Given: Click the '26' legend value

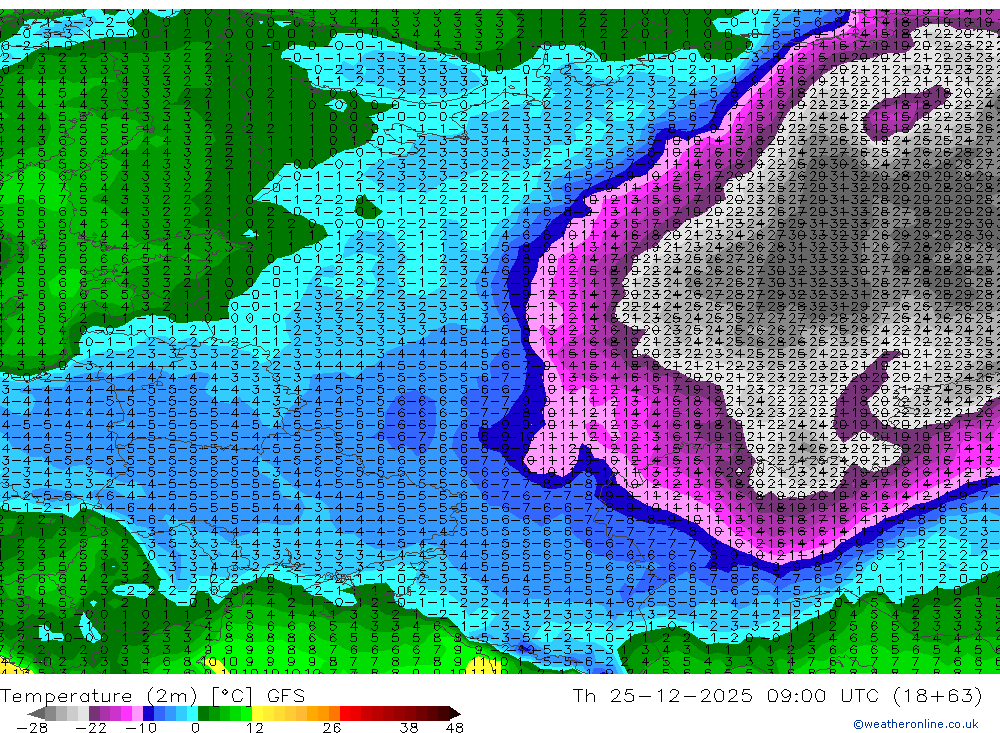Looking at the screenshot, I should [x=332, y=728].
